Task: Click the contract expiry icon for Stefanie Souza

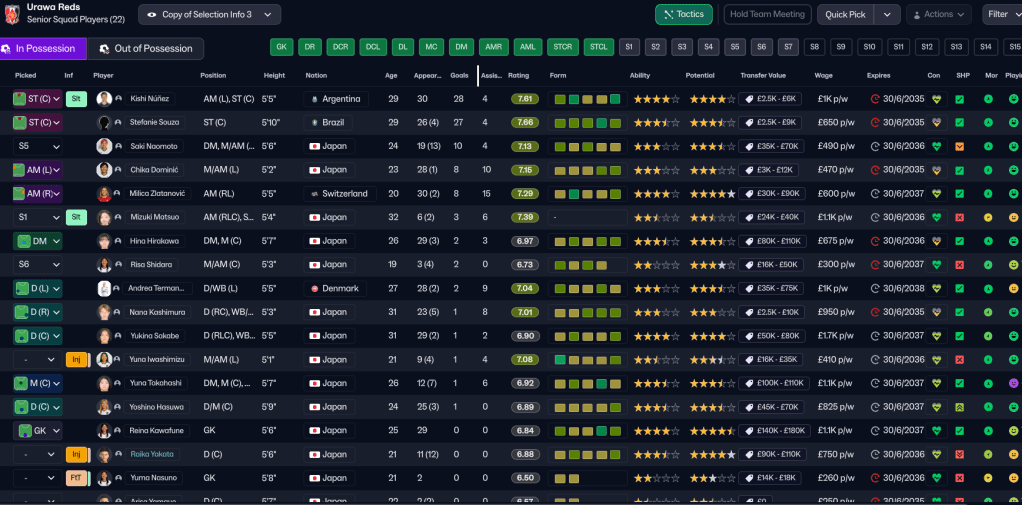Action: (x=875, y=122)
